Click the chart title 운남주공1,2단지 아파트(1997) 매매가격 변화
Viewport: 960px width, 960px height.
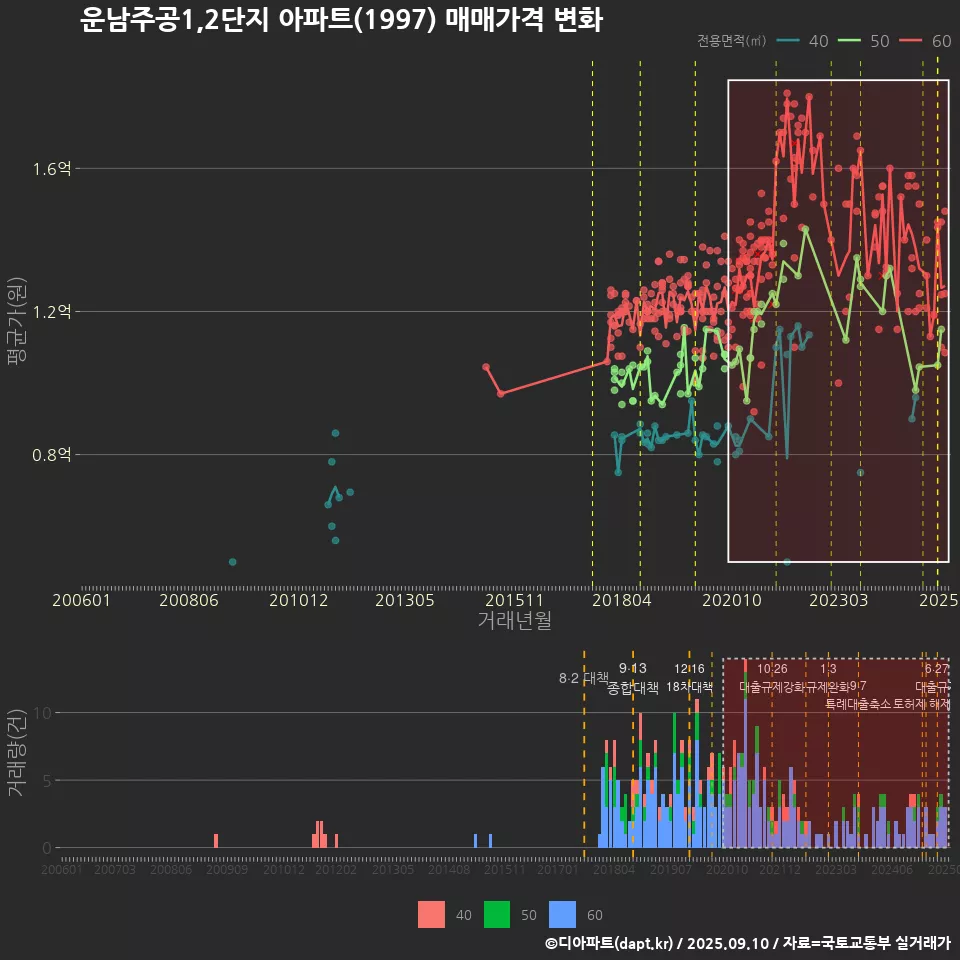(x=342, y=20)
